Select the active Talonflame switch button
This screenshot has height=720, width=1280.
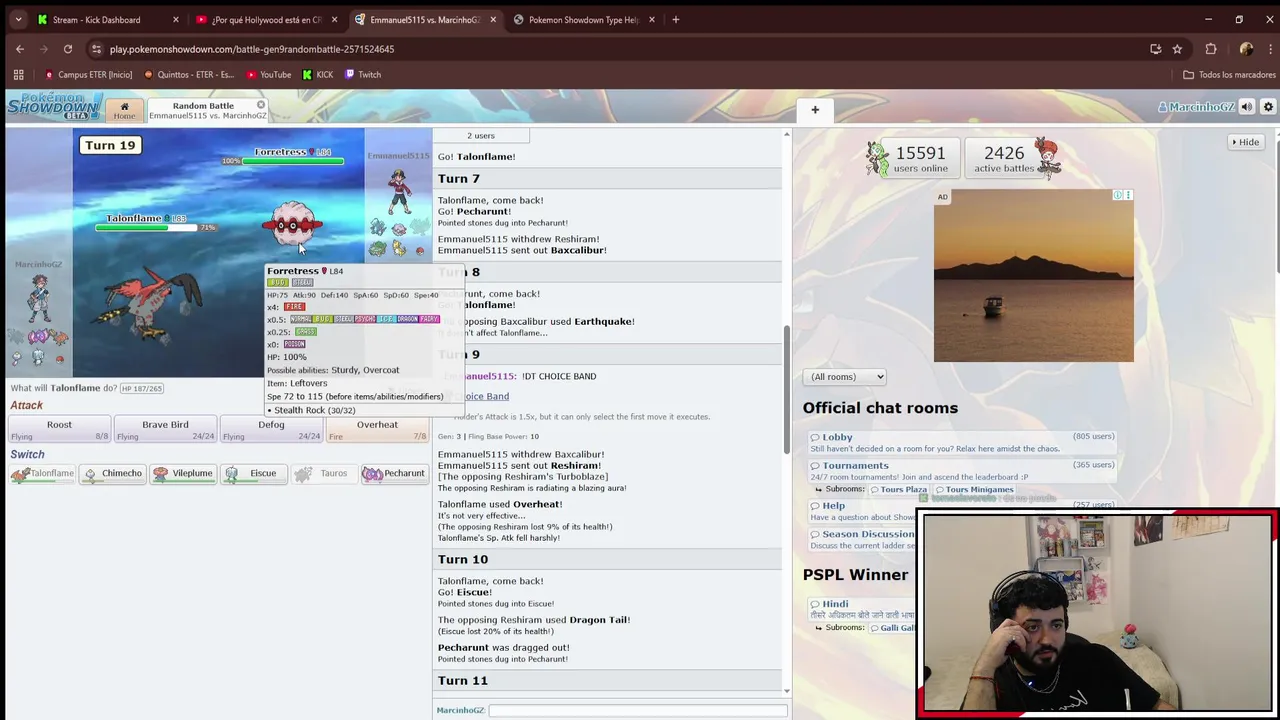pyautogui.click(x=42, y=474)
